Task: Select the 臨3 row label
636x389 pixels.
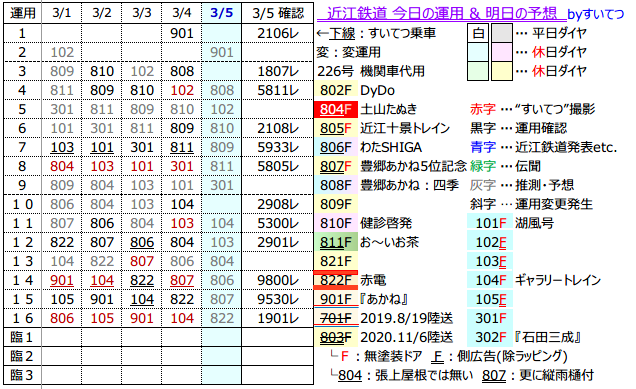Action: (22, 375)
